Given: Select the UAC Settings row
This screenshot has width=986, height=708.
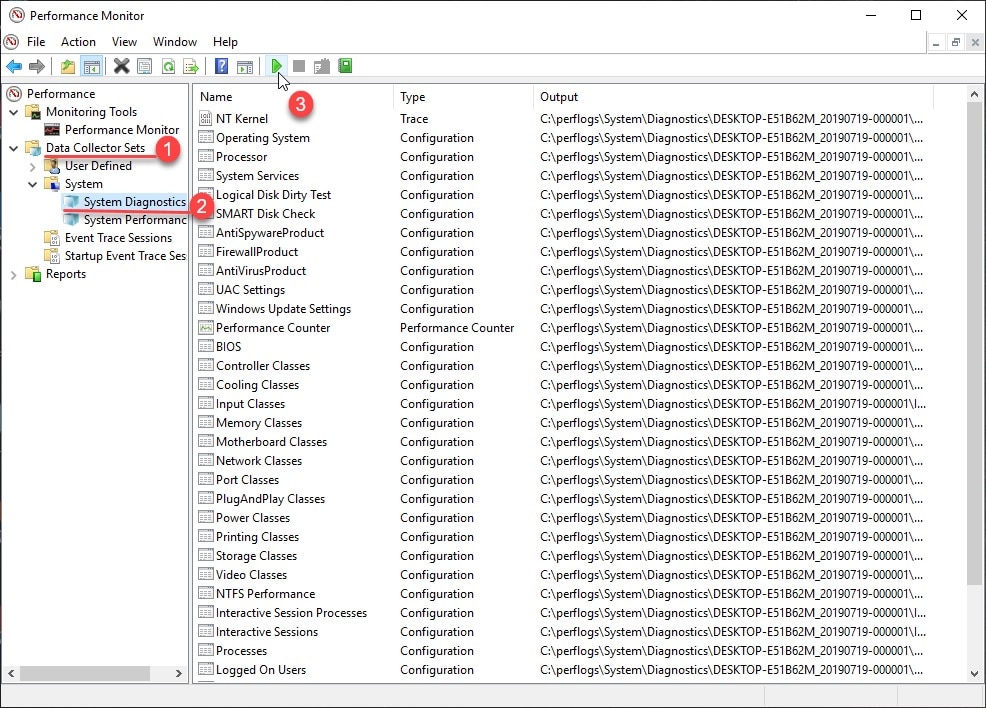Looking at the screenshot, I should (x=563, y=290).
